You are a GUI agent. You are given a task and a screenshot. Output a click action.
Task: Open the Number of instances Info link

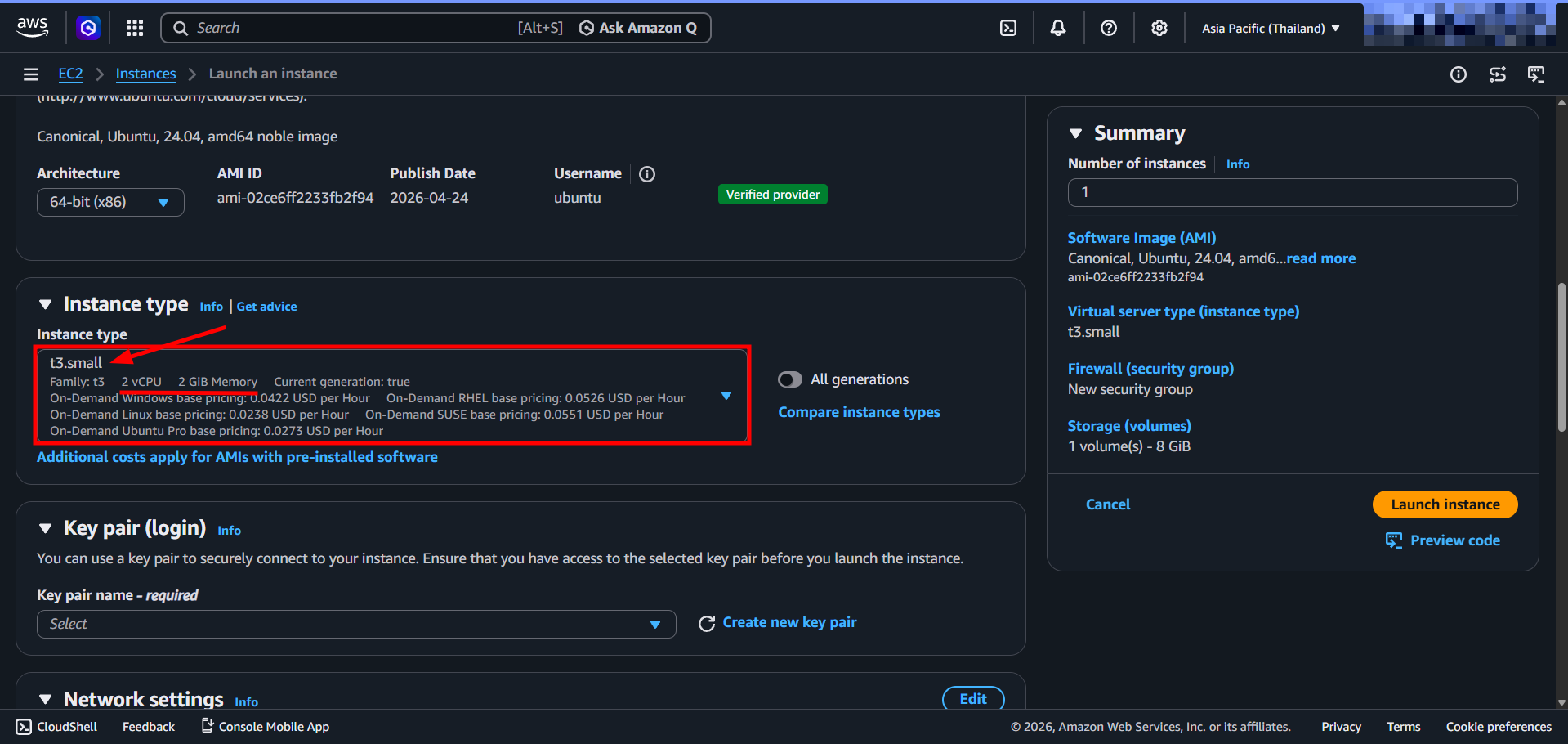[1238, 164]
